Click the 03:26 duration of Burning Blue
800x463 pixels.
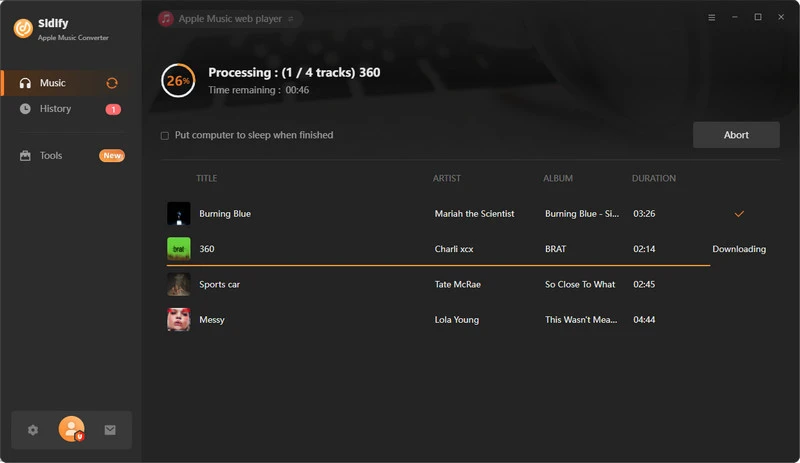[x=644, y=214]
